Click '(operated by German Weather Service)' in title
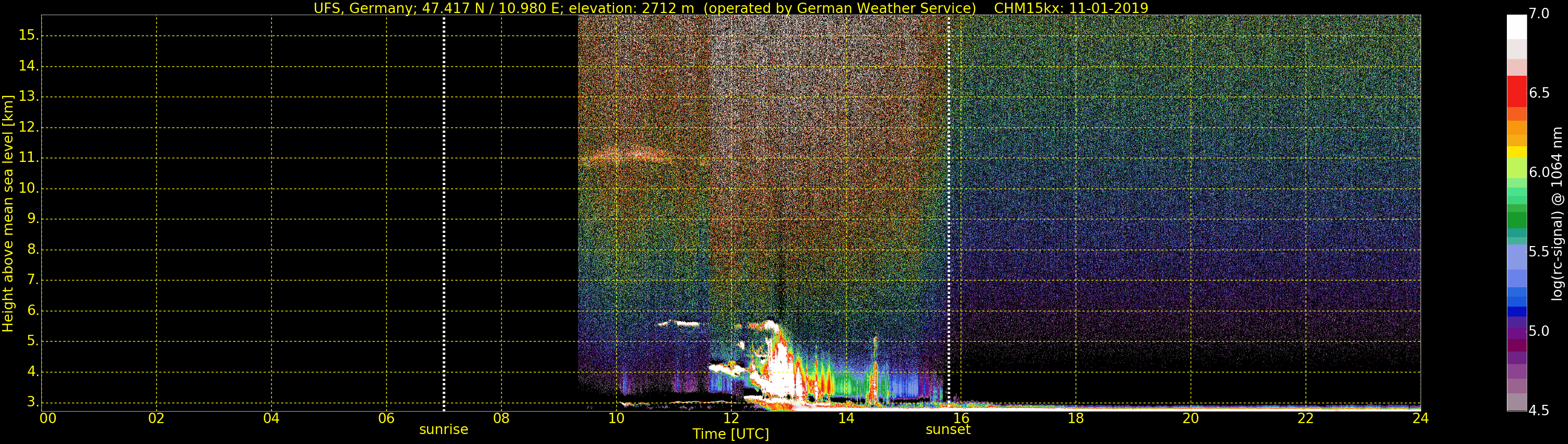The image size is (1568, 444). click(841, 8)
